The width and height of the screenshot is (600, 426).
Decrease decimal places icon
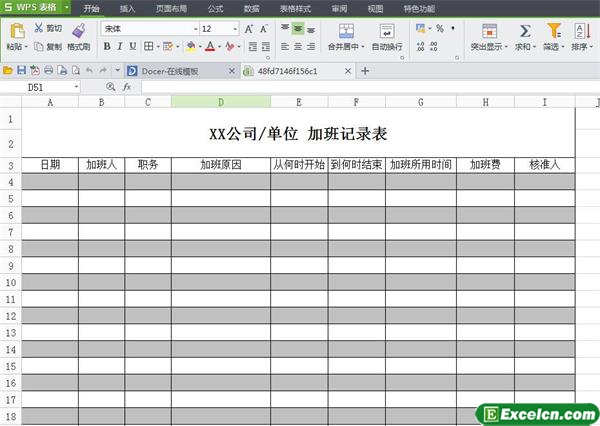click(x=433, y=47)
